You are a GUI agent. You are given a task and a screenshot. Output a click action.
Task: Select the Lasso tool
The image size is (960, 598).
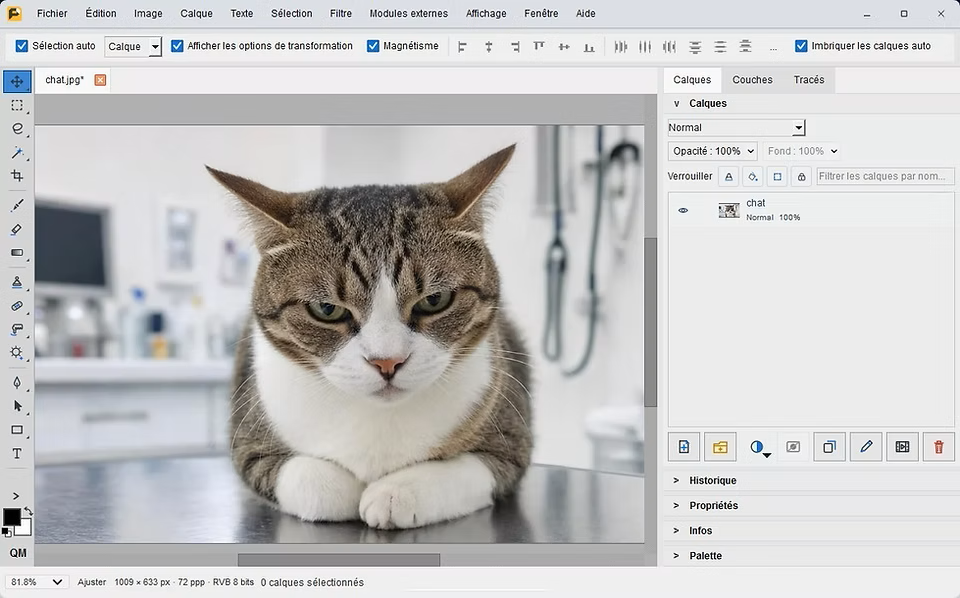point(17,129)
